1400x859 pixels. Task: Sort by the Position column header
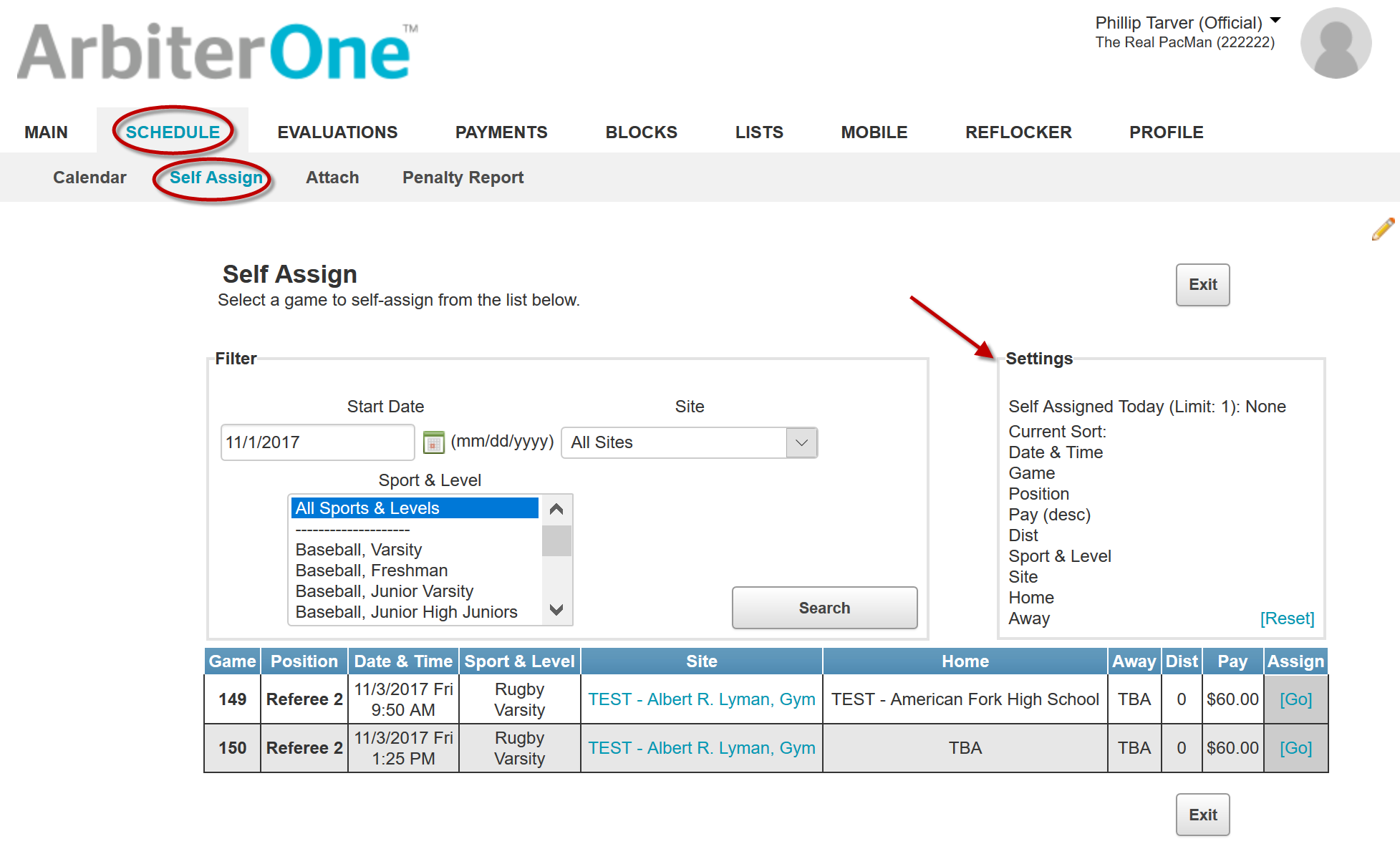pos(304,661)
